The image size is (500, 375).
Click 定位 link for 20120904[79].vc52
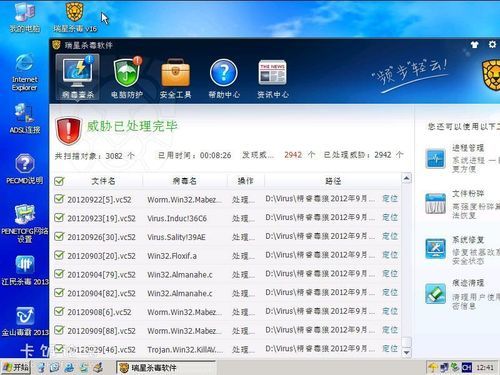390,273
